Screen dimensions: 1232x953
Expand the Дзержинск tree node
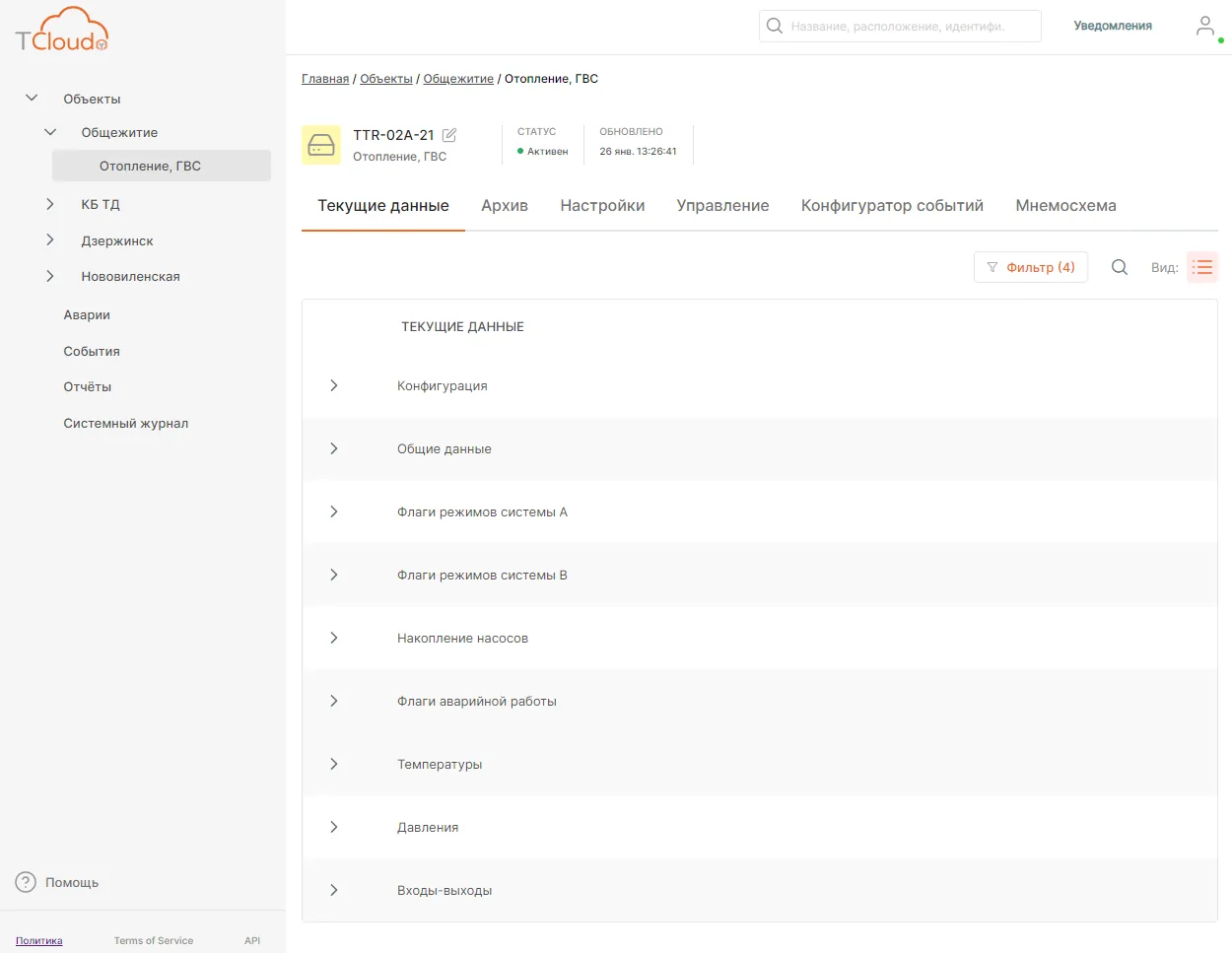50,240
